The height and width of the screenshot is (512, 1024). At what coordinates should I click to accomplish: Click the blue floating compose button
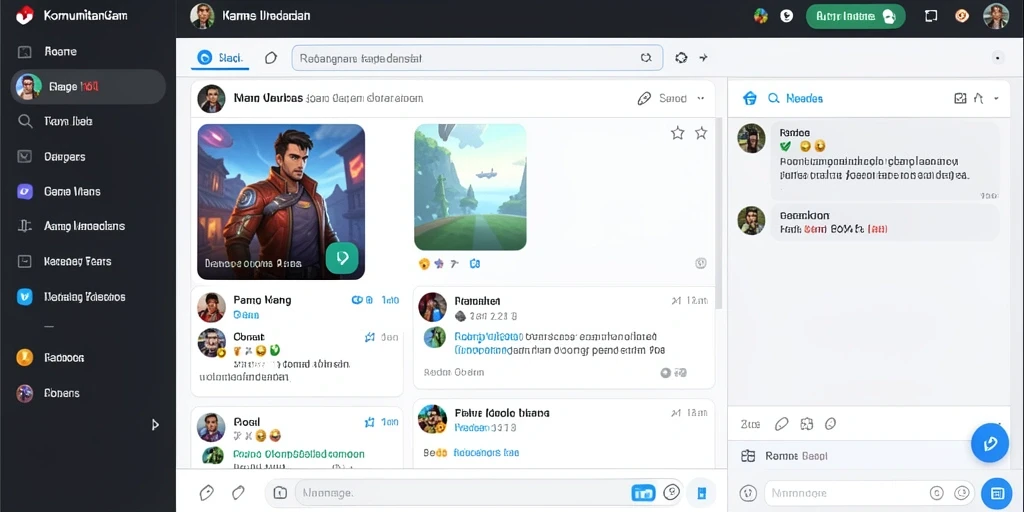tap(990, 443)
